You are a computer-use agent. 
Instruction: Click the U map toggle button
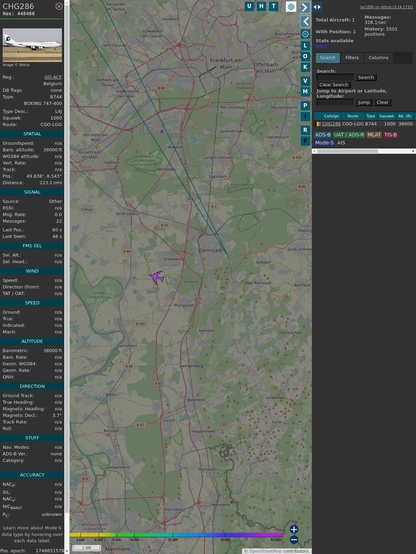[249, 6]
